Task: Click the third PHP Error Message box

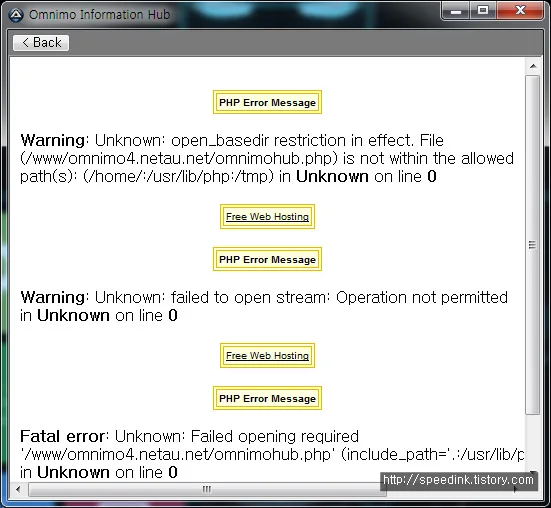Action: (267, 398)
